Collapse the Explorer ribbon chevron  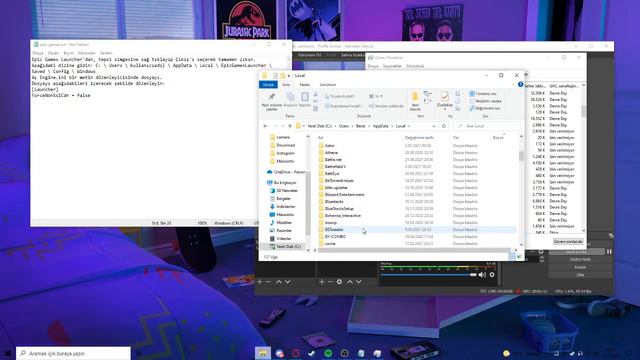tap(513, 84)
